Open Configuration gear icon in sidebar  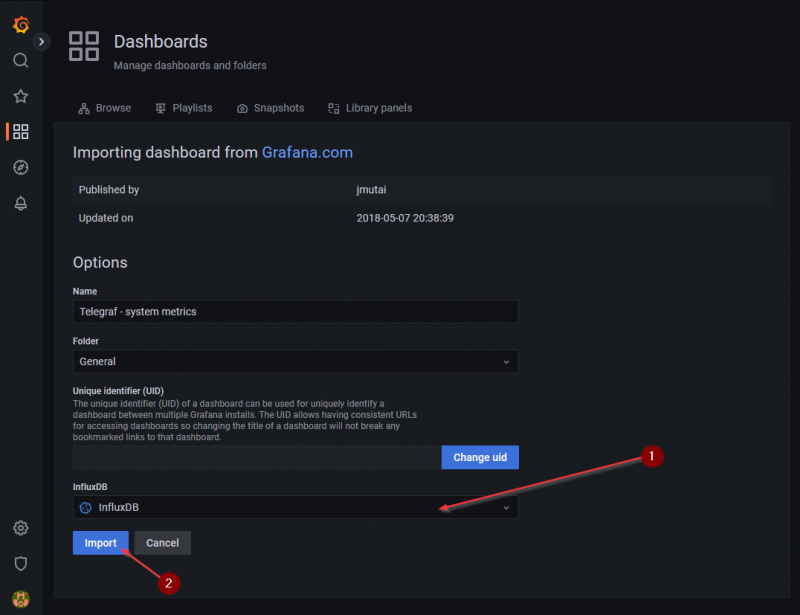pyautogui.click(x=20, y=528)
